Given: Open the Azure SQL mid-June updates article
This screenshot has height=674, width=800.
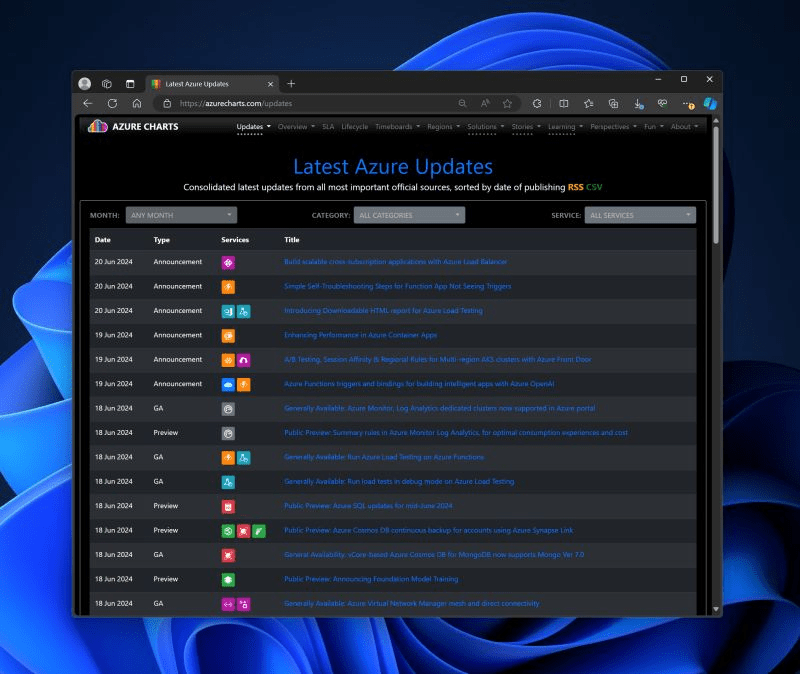Looking at the screenshot, I should pos(368,506).
